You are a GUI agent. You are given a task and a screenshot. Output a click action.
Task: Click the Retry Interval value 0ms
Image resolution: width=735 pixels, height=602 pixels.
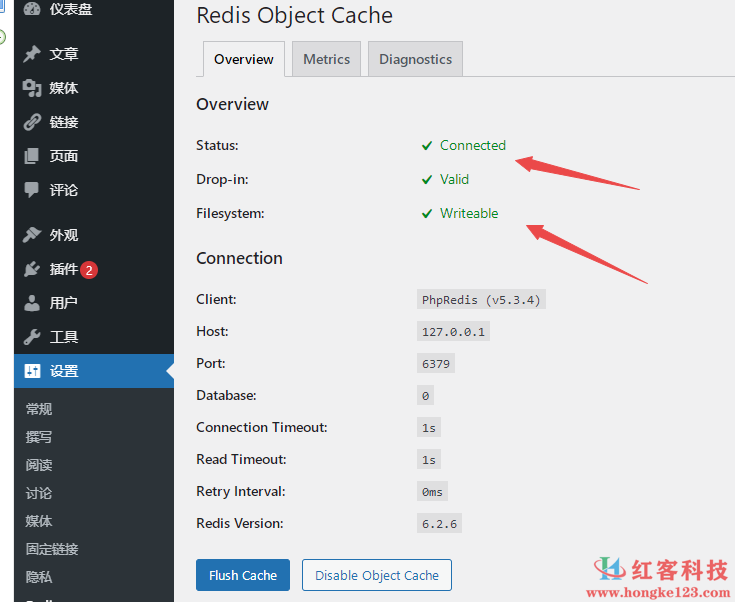(432, 491)
